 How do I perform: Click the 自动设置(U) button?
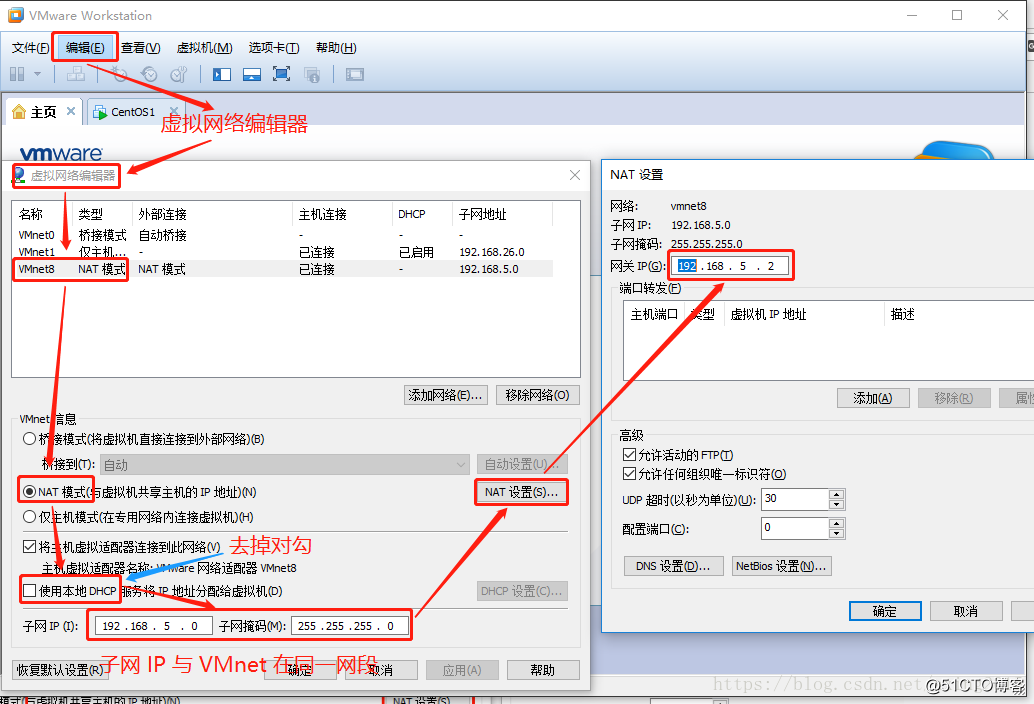(522, 465)
